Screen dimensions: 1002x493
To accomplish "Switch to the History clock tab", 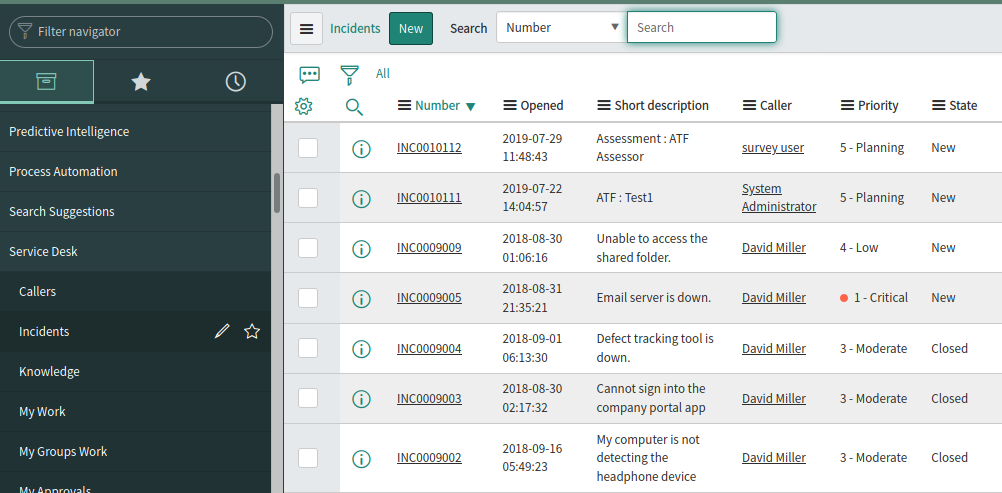I will (236, 82).
